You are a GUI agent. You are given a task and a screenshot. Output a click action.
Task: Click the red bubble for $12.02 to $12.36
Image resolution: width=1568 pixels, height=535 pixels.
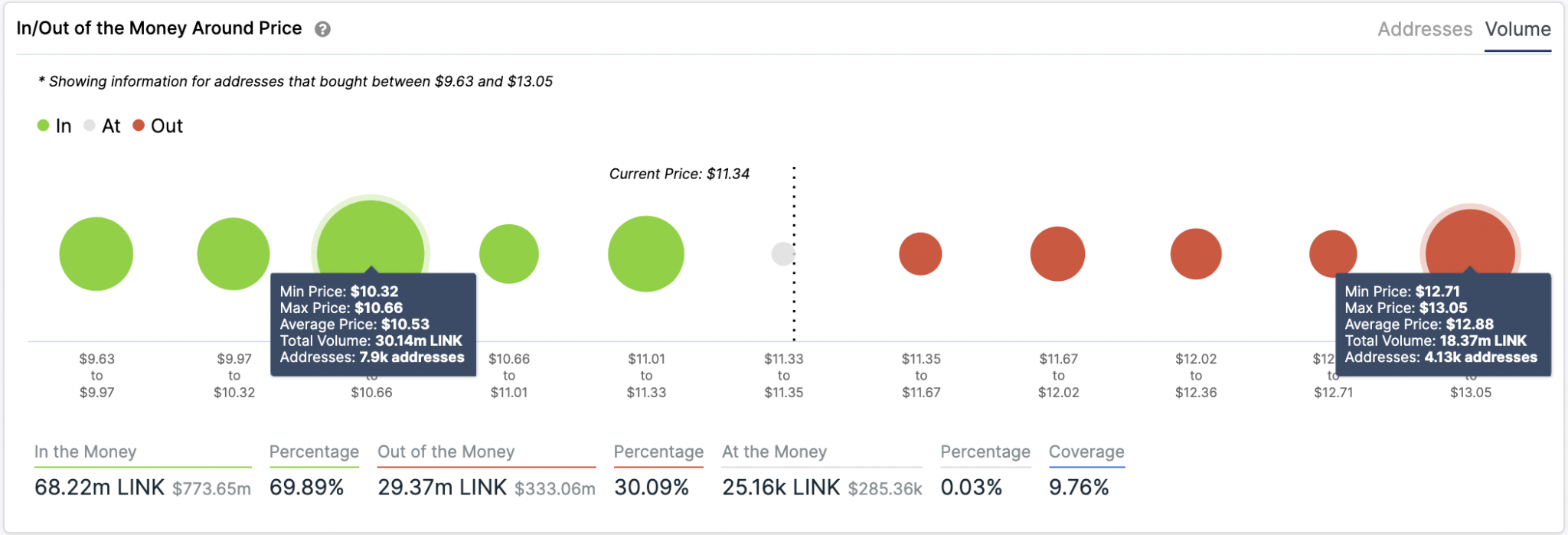(1196, 254)
